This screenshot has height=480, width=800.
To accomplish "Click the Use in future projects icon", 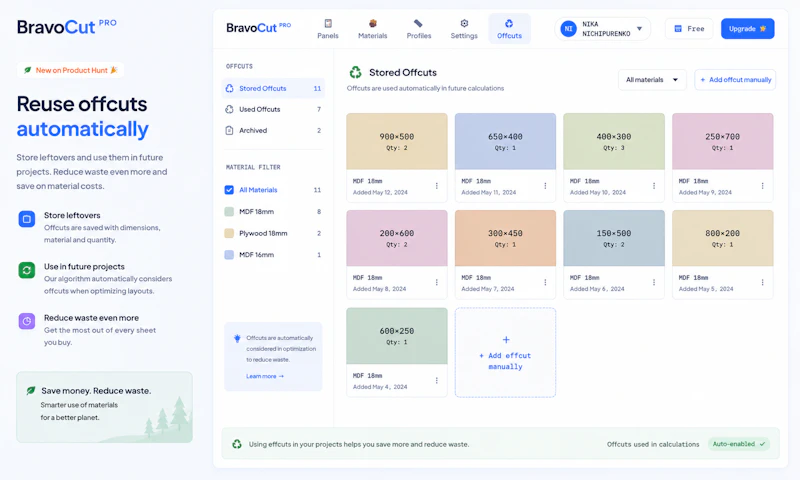I will 27,270.
